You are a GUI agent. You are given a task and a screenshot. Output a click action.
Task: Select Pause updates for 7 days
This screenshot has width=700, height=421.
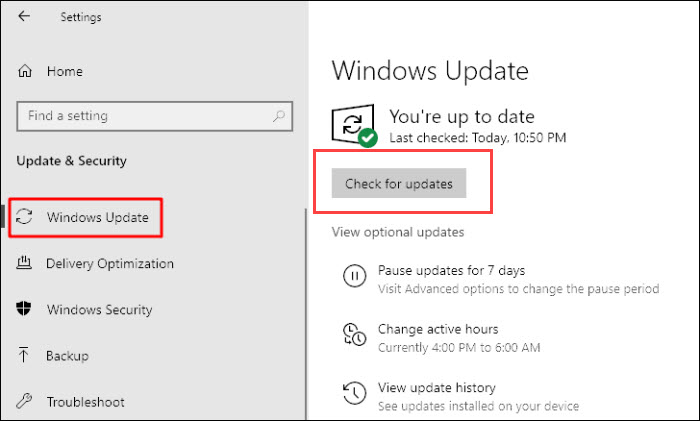pos(451,270)
